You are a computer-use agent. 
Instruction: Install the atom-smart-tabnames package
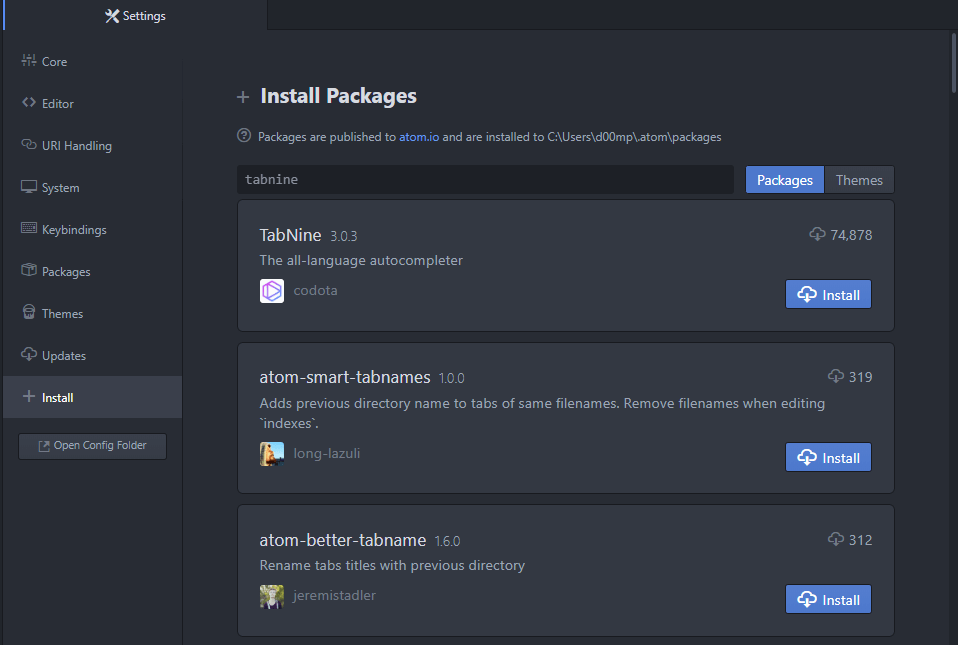(828, 458)
